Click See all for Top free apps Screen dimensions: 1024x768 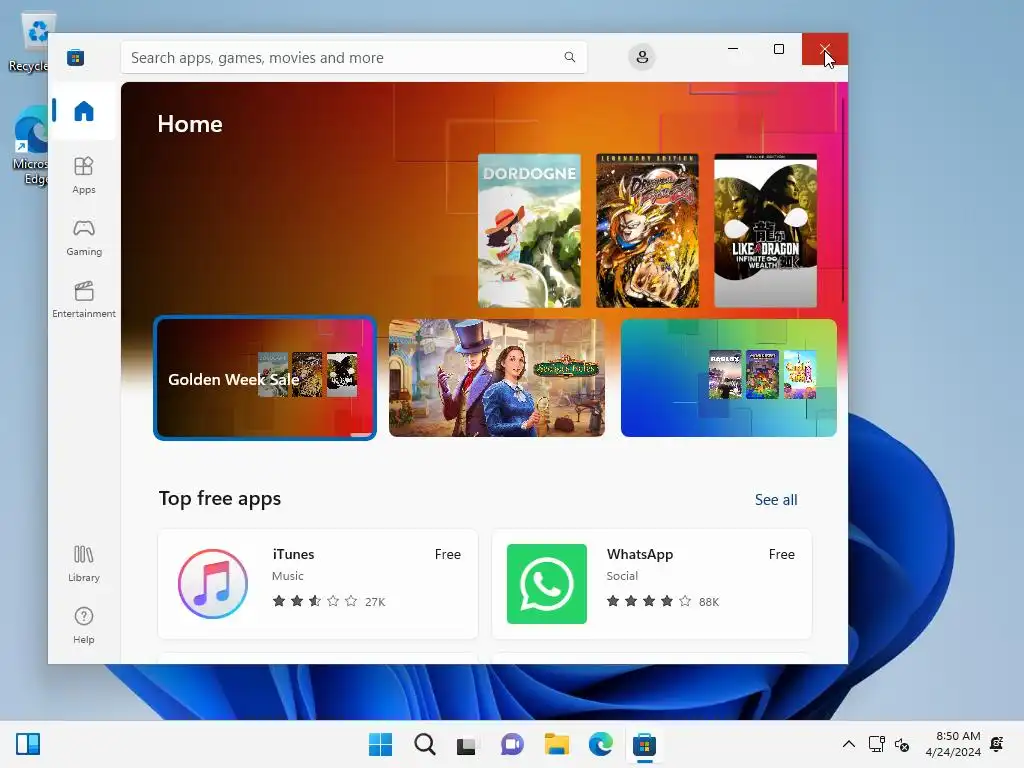coord(776,500)
